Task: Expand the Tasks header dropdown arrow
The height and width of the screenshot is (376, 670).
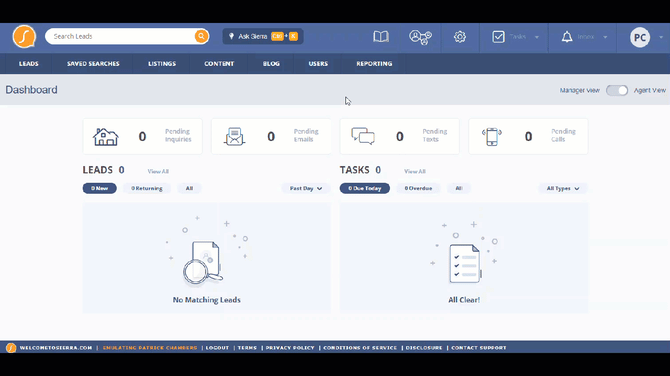Action: pos(537,37)
